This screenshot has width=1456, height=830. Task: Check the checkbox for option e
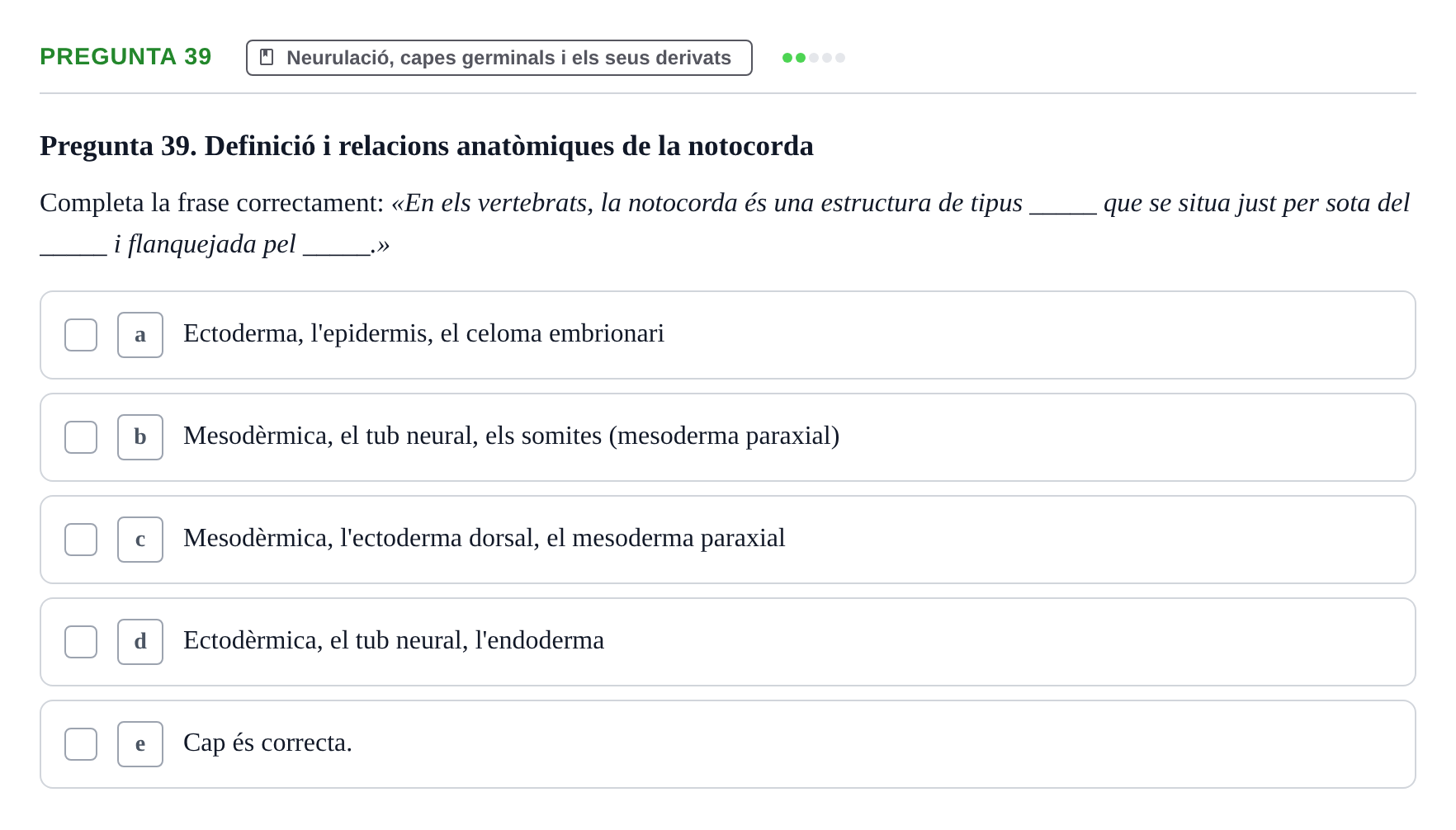pos(81,744)
